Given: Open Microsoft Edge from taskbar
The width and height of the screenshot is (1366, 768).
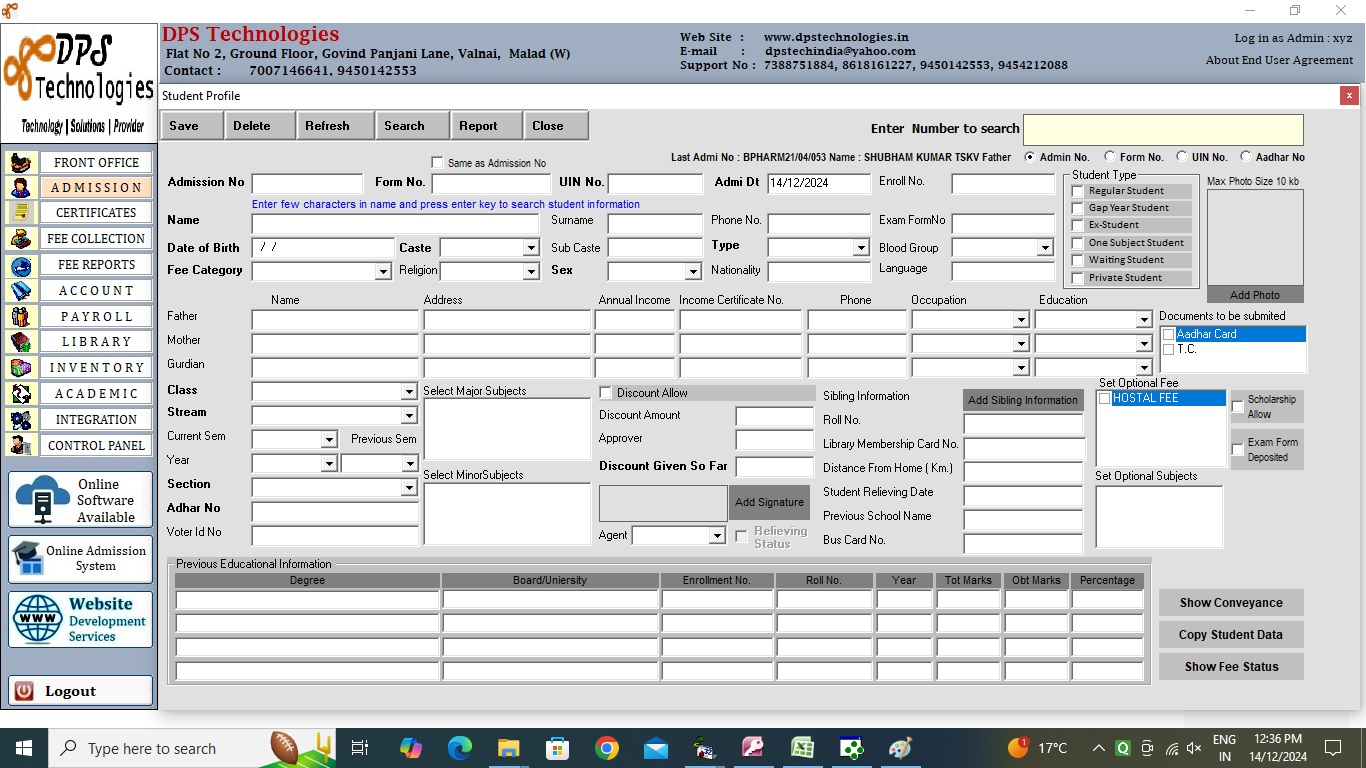Looking at the screenshot, I should [x=459, y=748].
